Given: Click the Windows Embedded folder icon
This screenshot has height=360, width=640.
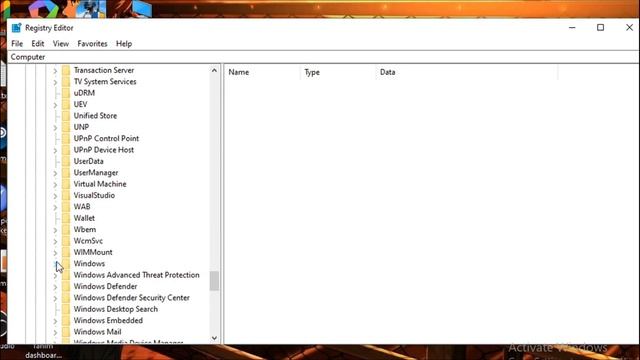Looking at the screenshot, I should click(66, 321).
